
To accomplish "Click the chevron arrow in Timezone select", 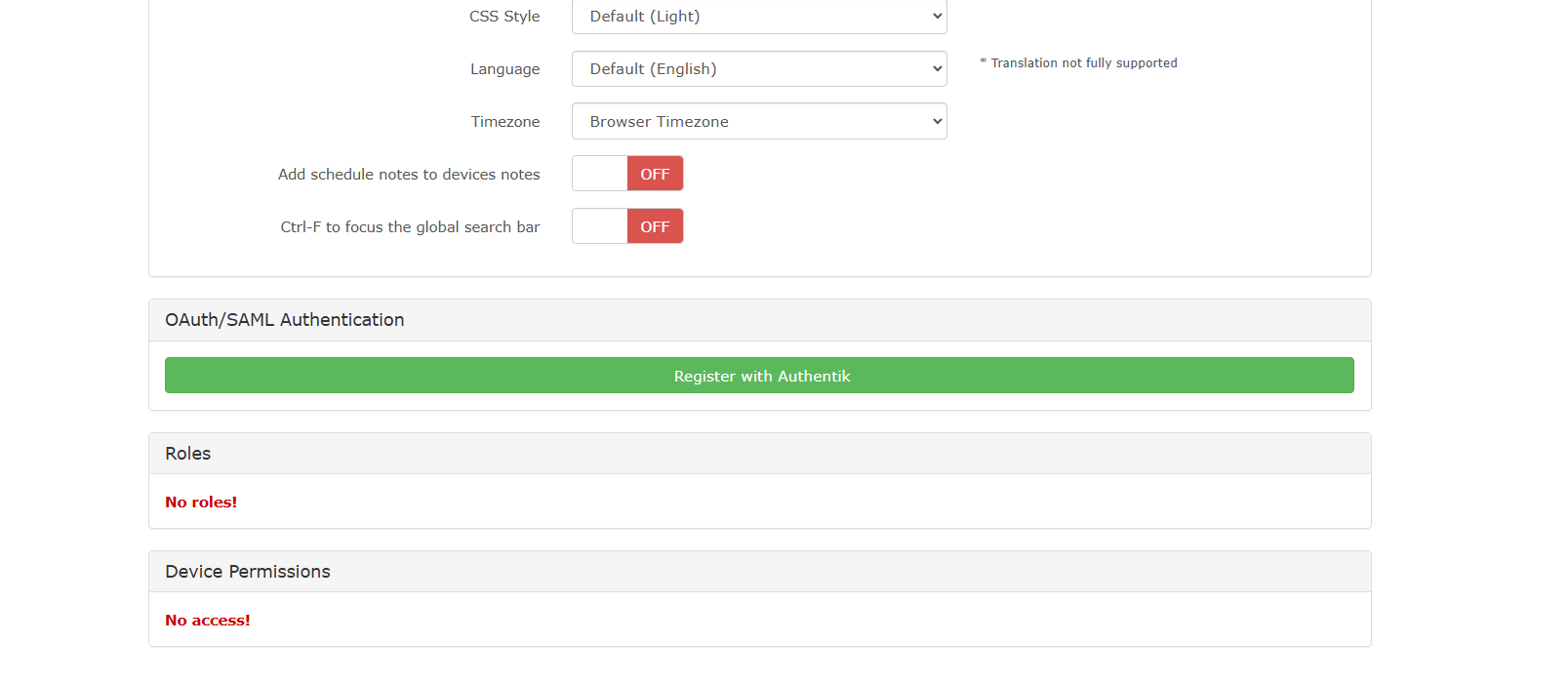I will 937,122.
